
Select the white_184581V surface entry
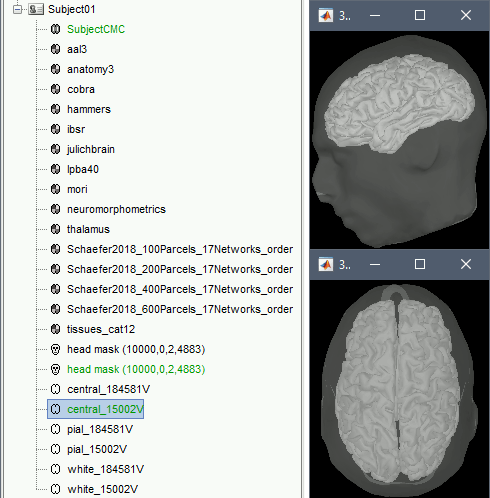coord(106,469)
